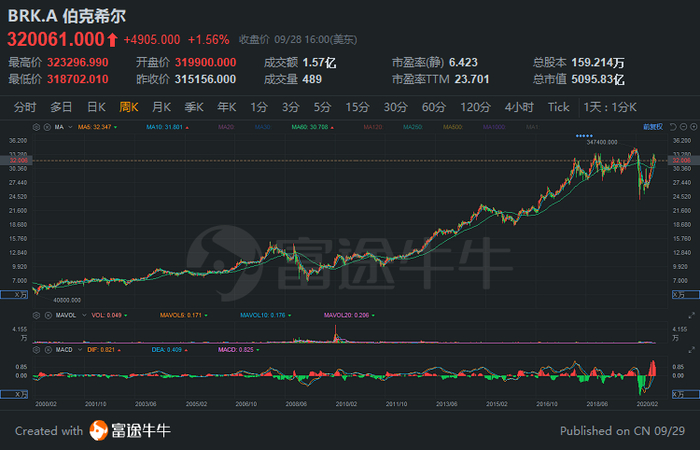Open the MAVOL indicator dropdown
The image size is (700, 450).
click(x=83, y=315)
